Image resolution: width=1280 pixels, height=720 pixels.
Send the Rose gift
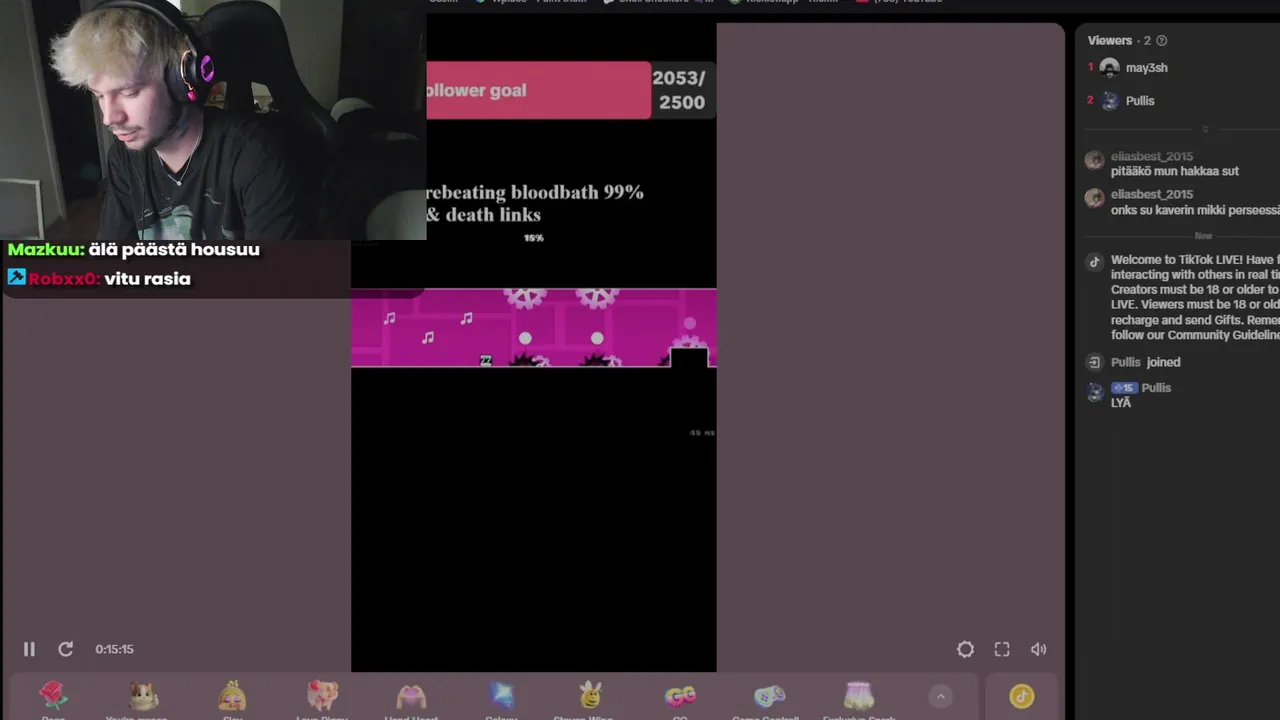pyautogui.click(x=53, y=697)
